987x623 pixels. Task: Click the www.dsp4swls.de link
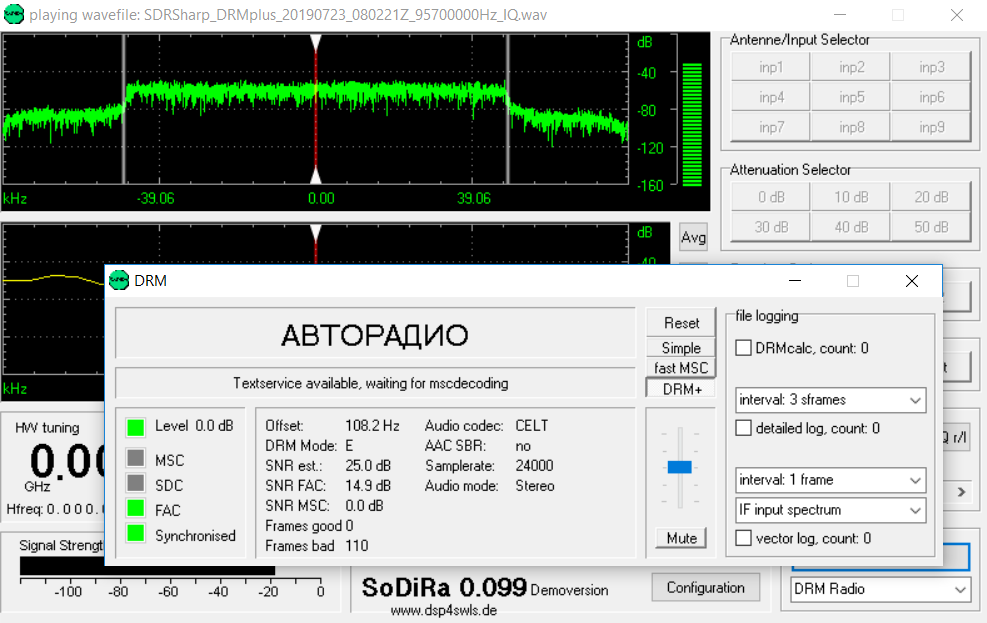(x=444, y=610)
